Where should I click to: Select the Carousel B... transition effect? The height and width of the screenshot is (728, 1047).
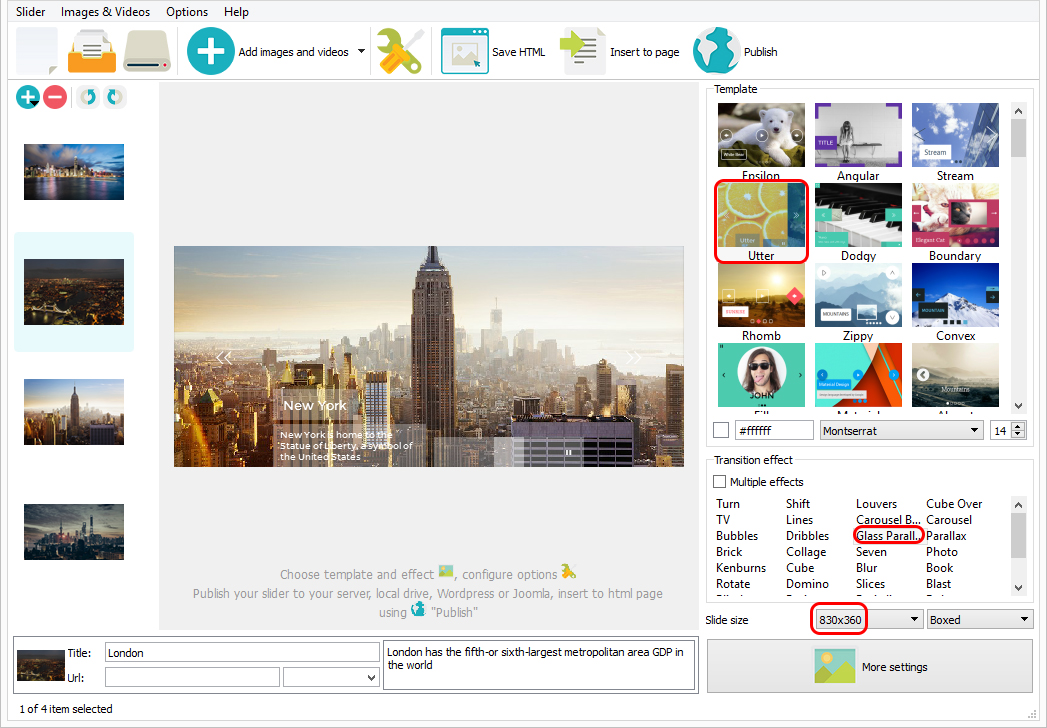[x=889, y=520]
